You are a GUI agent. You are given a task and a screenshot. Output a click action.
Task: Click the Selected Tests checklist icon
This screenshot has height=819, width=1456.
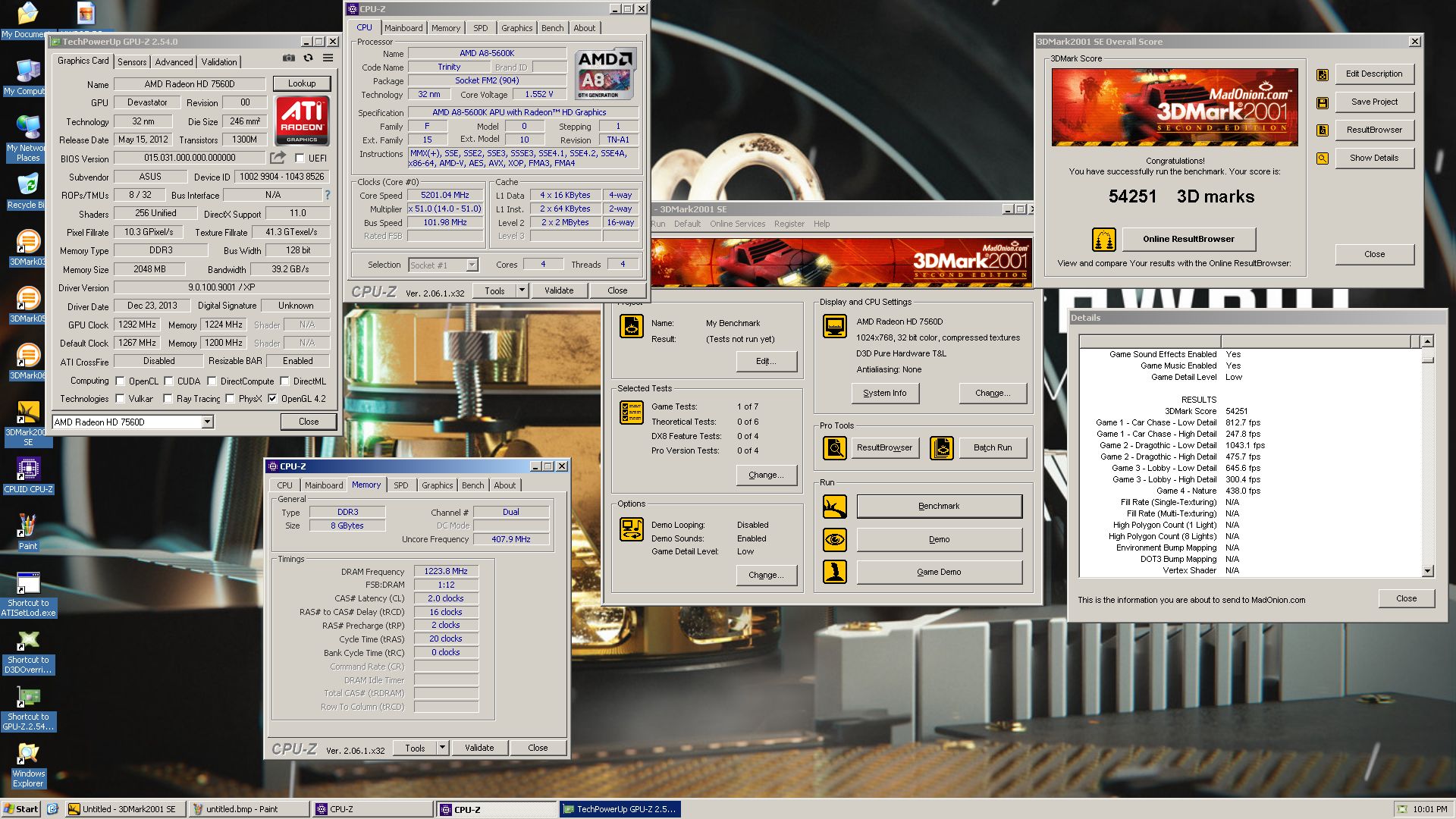tap(632, 413)
